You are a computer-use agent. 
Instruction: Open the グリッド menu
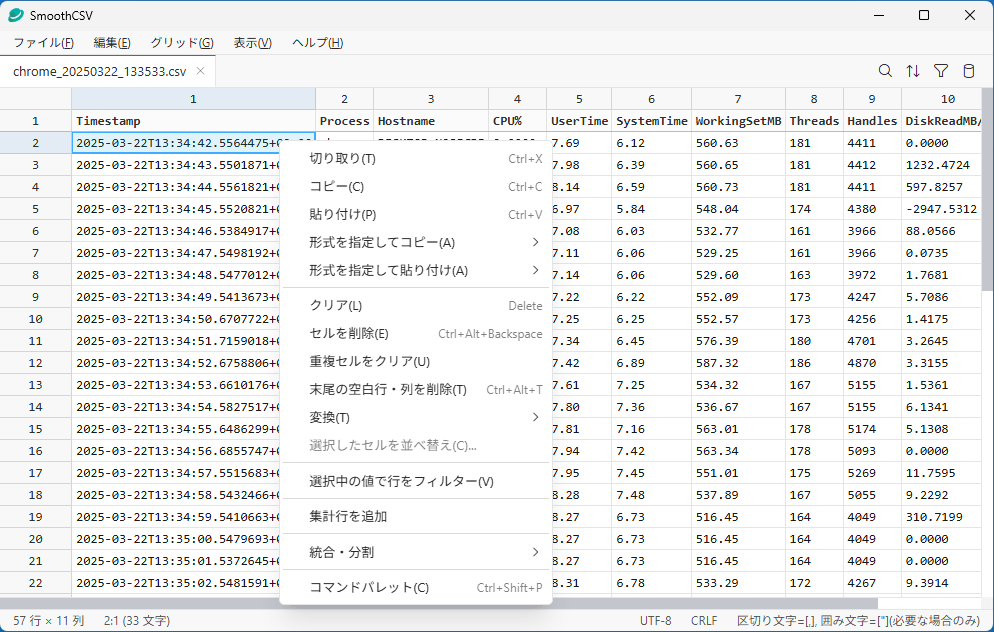click(x=181, y=43)
